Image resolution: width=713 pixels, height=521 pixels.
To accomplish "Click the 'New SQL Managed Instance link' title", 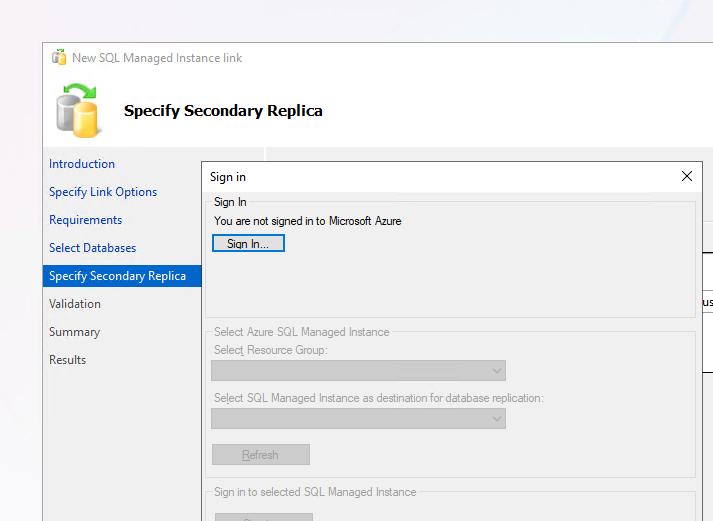I will (157, 58).
